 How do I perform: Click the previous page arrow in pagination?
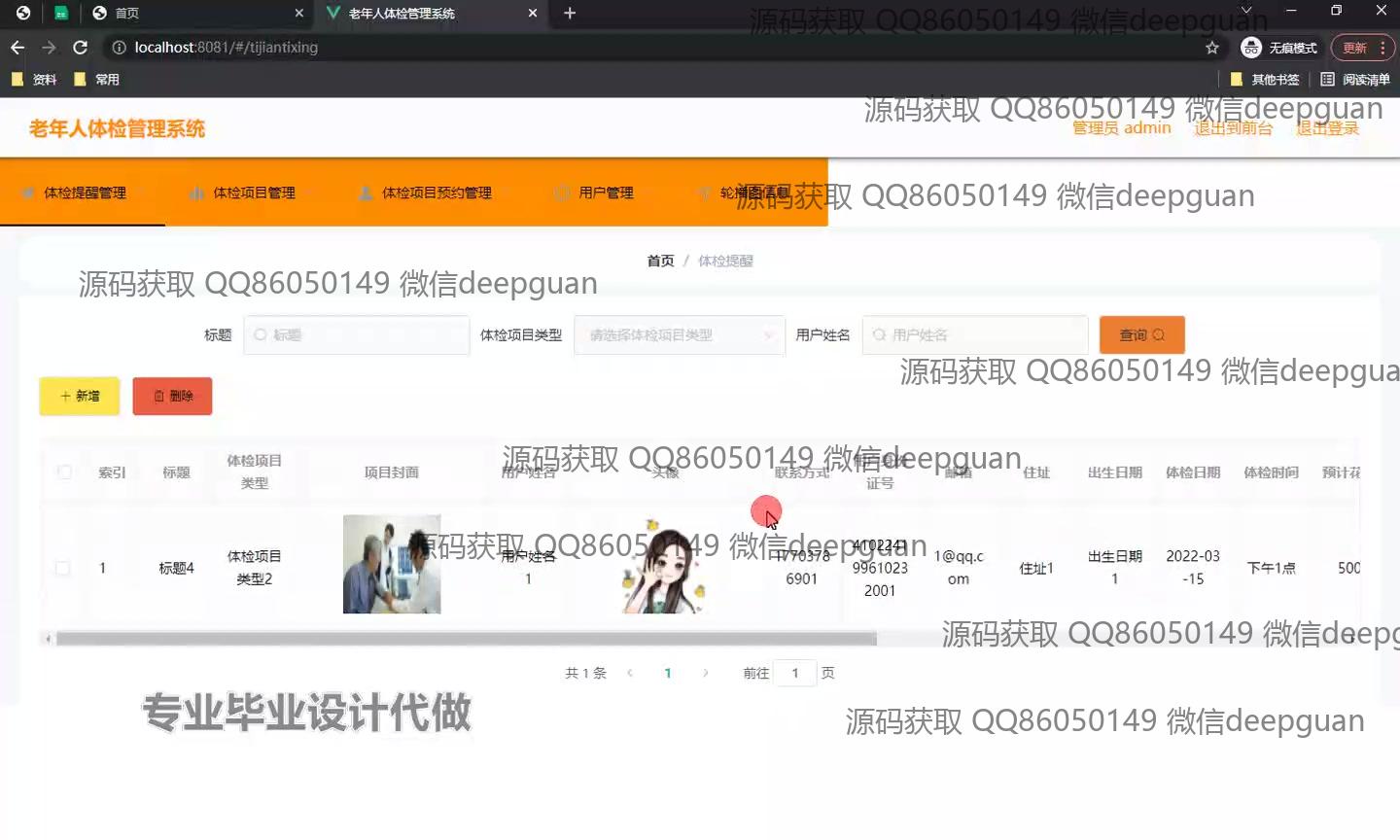630,673
